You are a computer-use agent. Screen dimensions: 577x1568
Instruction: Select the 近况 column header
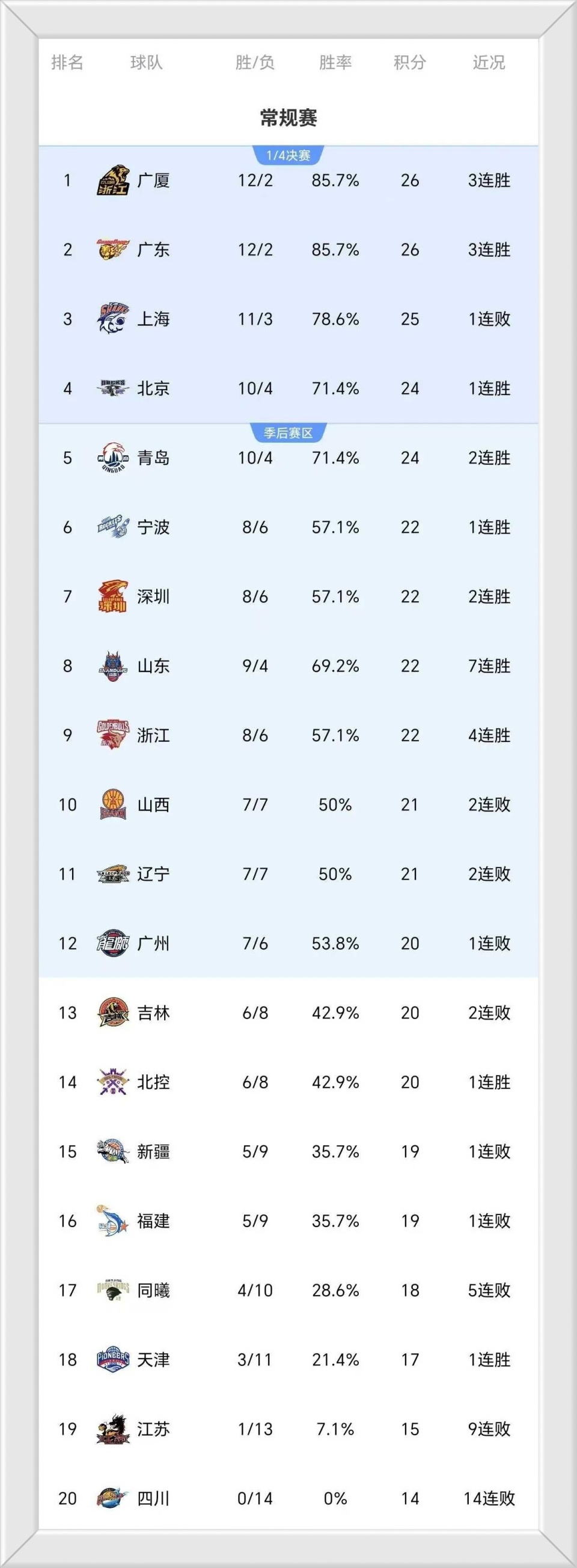pyautogui.click(x=489, y=62)
